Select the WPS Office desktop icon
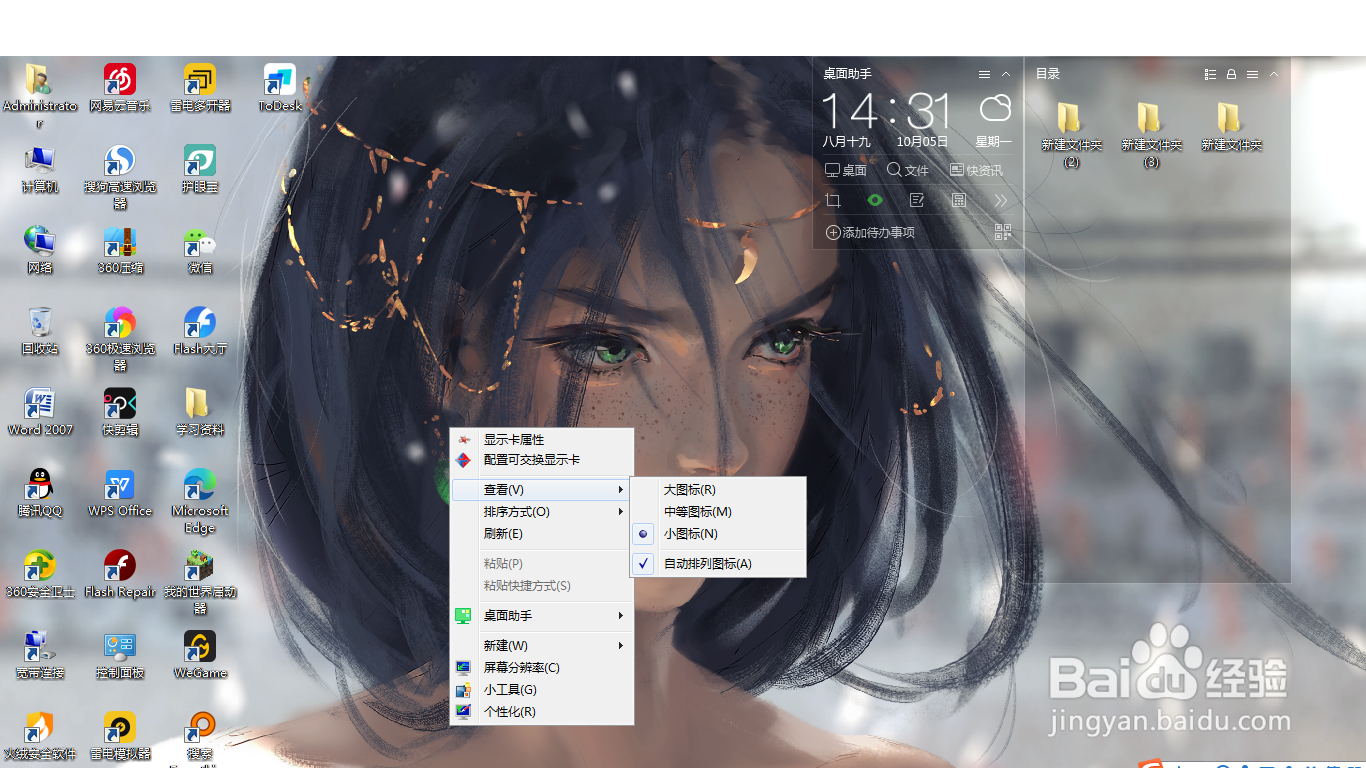The width and height of the screenshot is (1366, 768). tap(120, 493)
